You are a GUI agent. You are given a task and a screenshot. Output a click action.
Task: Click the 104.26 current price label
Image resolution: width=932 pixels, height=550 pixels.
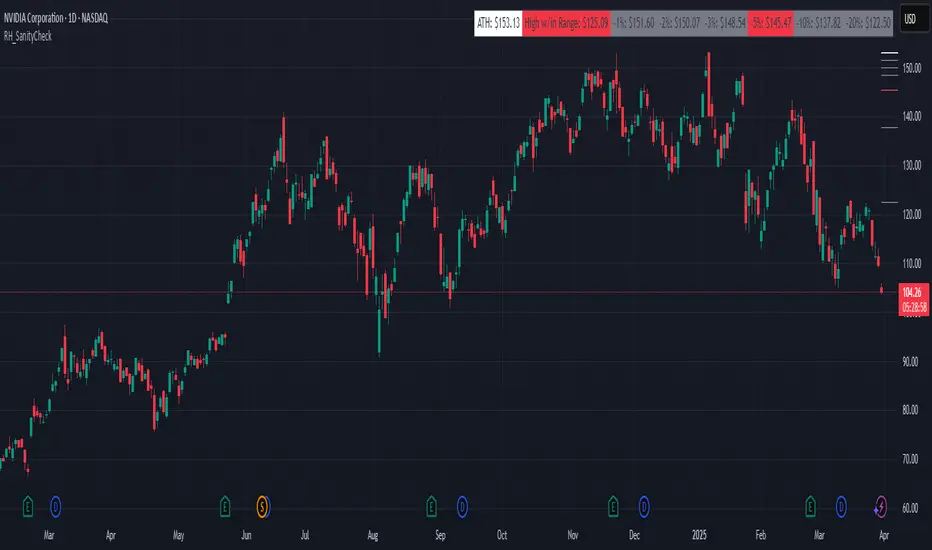point(914,292)
